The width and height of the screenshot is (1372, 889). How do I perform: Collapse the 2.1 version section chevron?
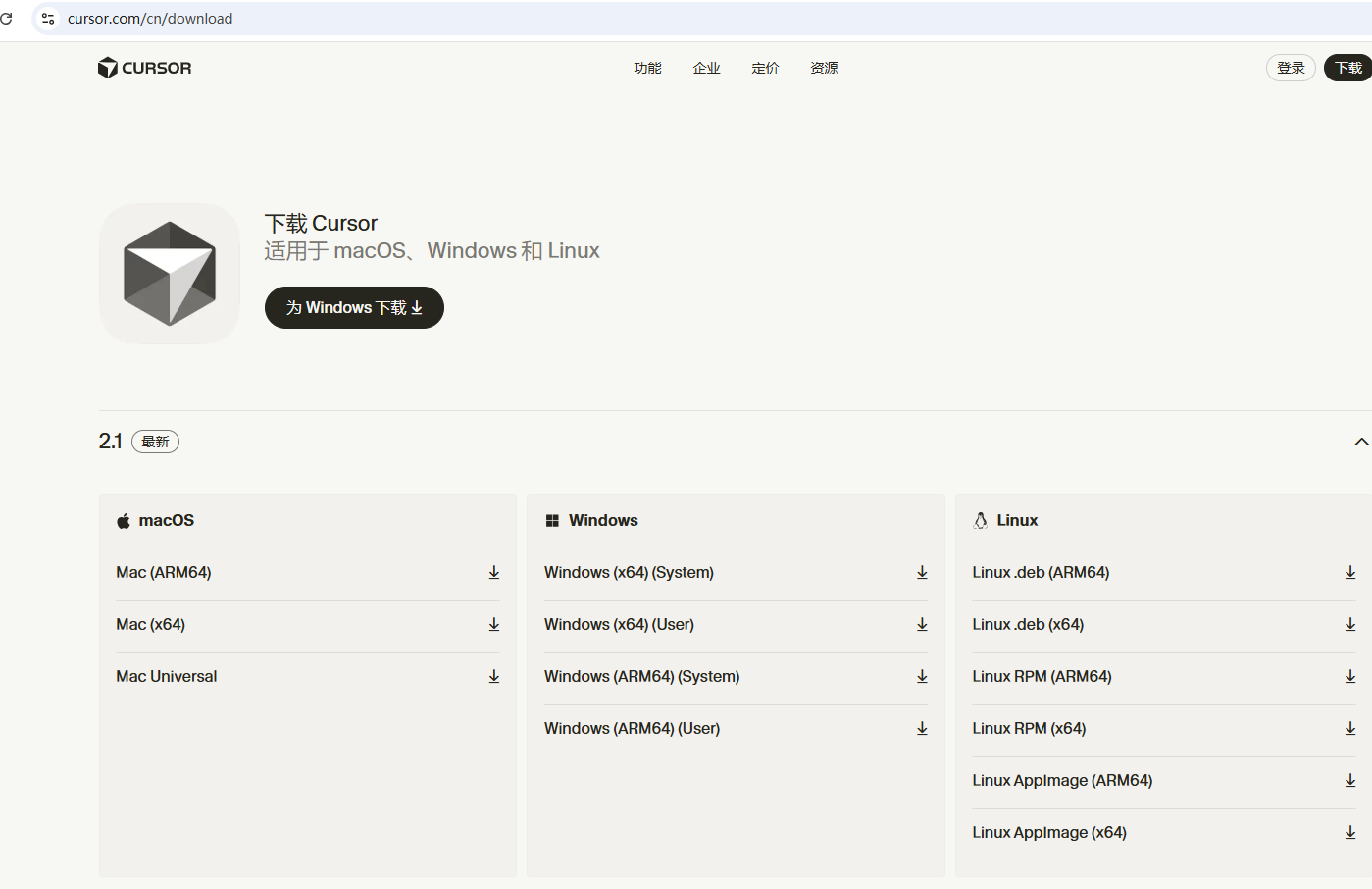tap(1361, 442)
